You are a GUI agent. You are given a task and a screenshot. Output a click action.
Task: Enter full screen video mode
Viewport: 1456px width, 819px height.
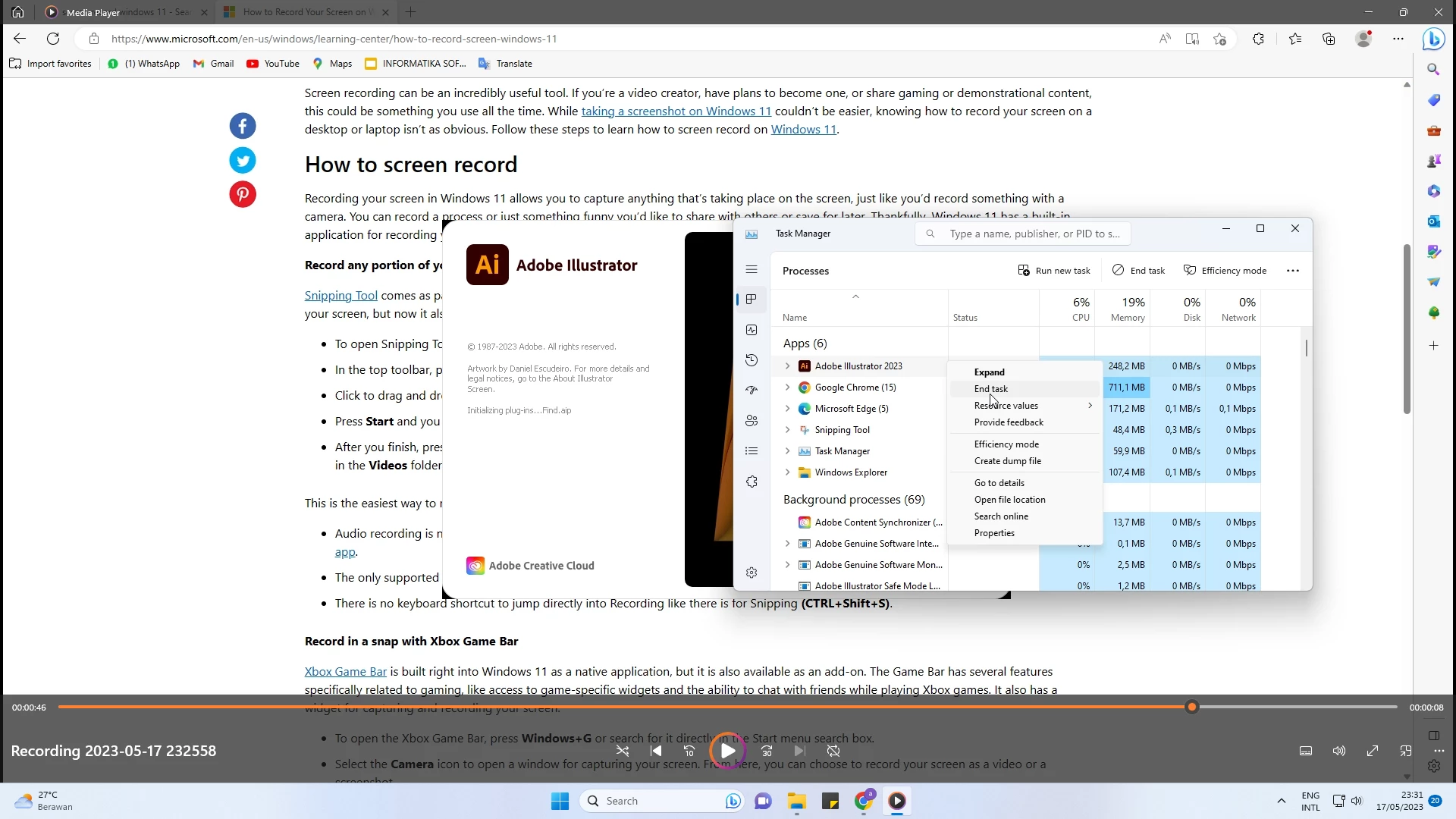[1373, 751]
